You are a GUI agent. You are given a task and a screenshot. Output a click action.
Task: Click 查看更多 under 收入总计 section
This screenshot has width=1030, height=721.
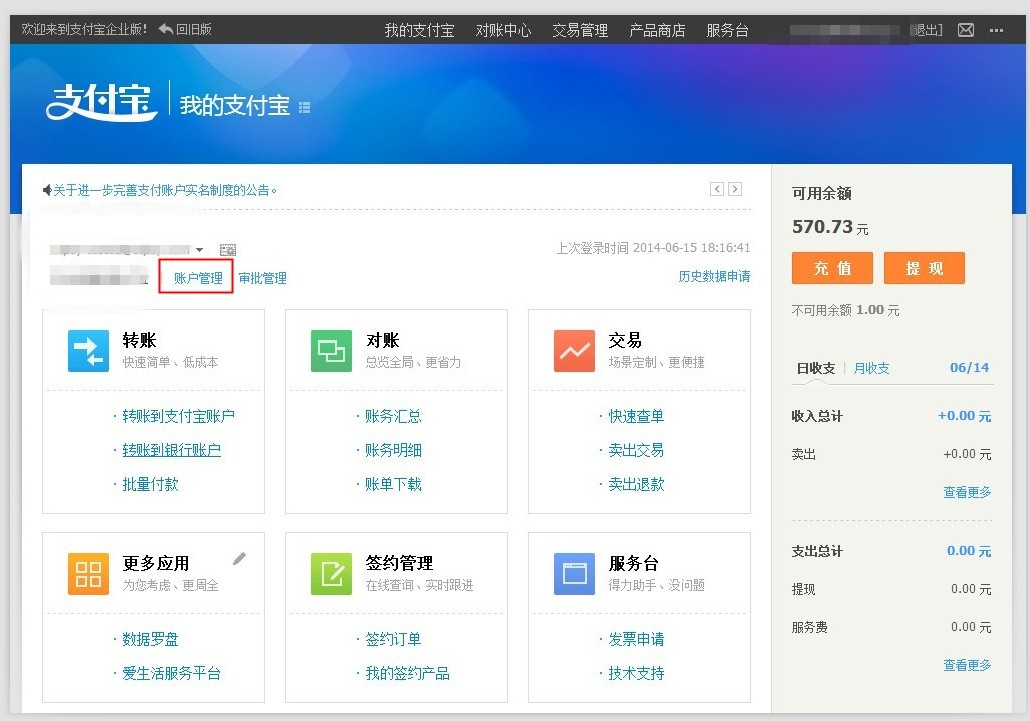point(967,492)
